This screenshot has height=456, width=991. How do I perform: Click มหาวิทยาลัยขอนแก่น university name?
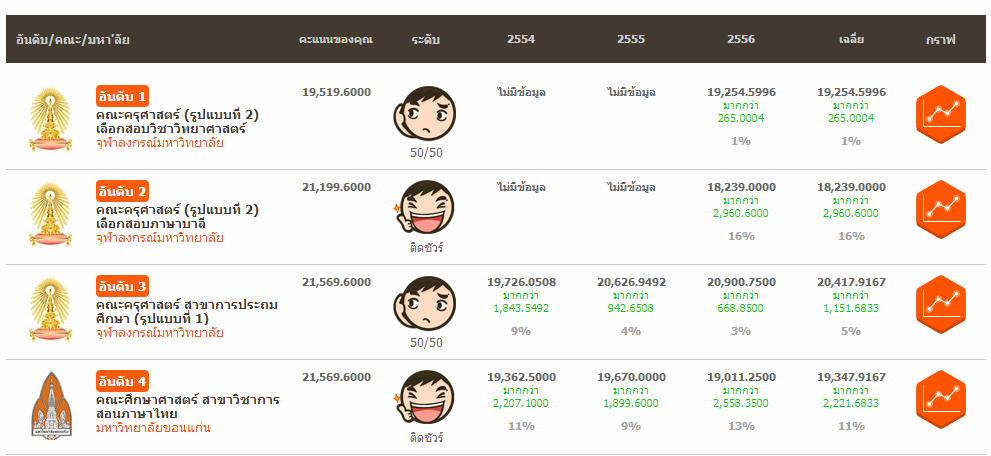[153, 428]
